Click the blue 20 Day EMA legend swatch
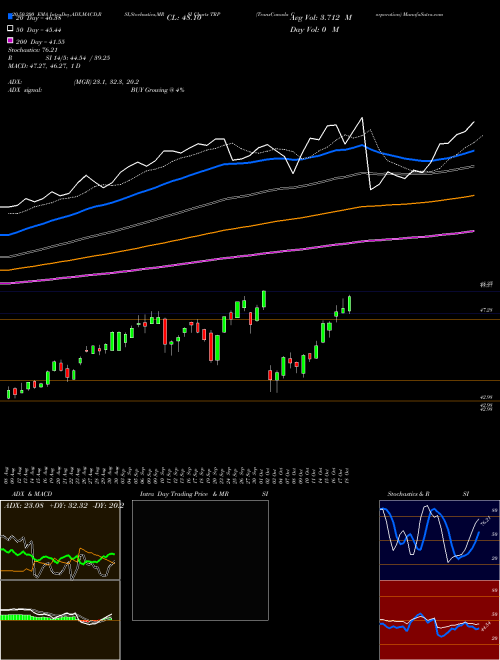The width and height of the screenshot is (500, 660). (x=10, y=17)
